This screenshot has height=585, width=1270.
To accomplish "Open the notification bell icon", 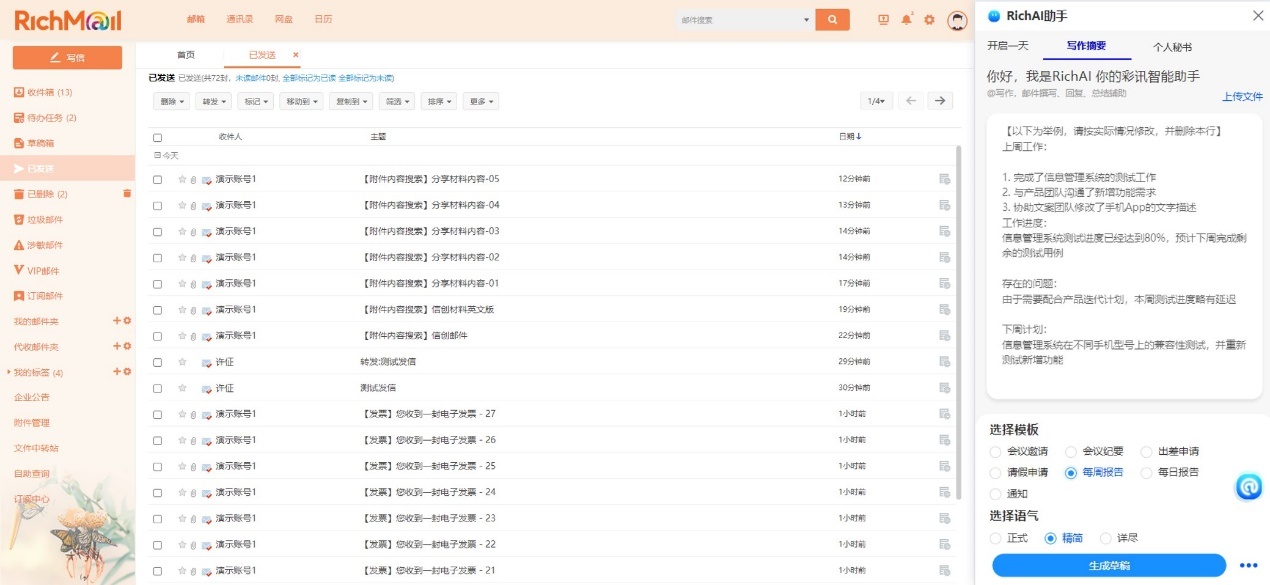I will click(x=906, y=20).
